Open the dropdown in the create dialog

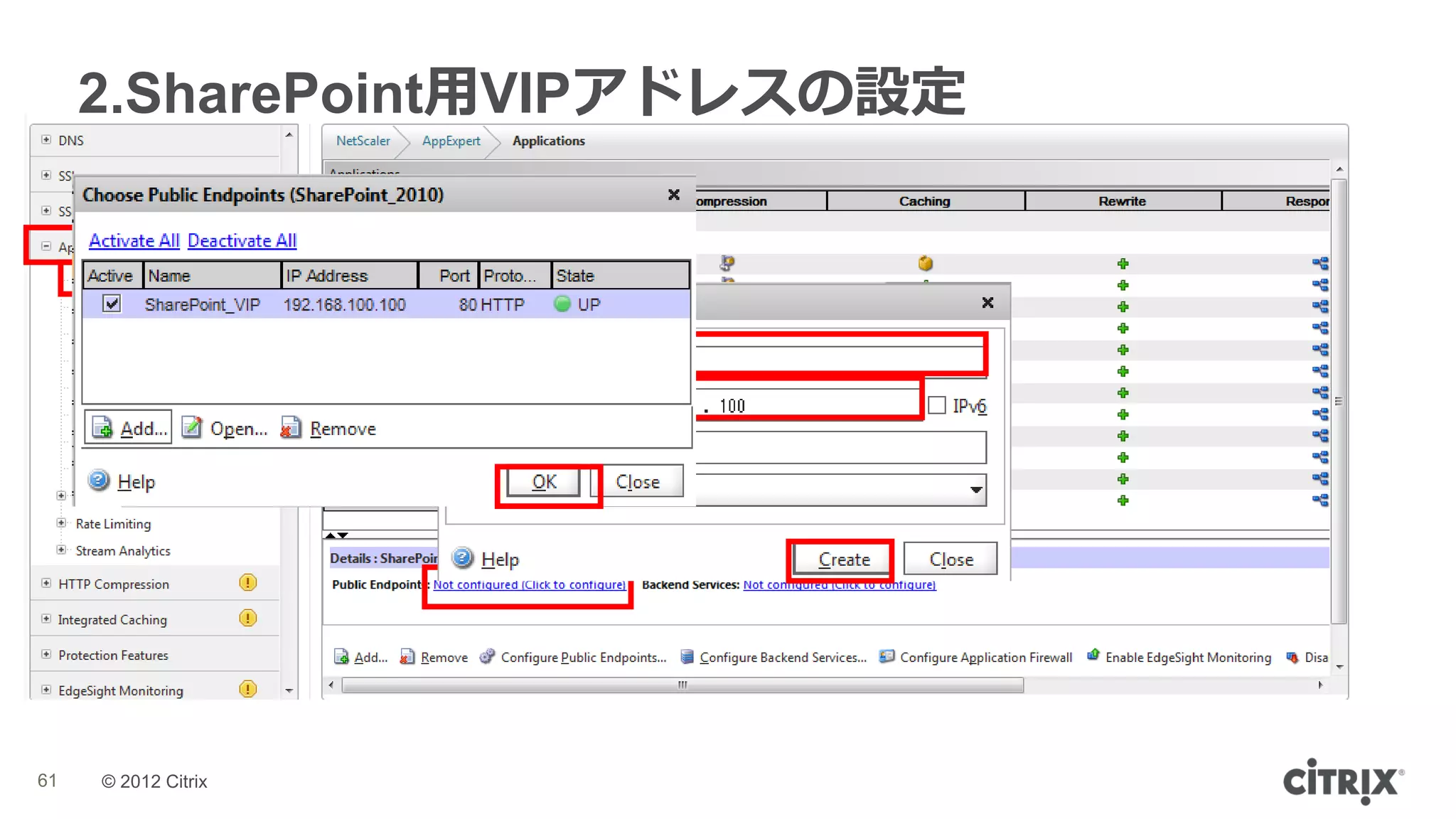[976, 490]
